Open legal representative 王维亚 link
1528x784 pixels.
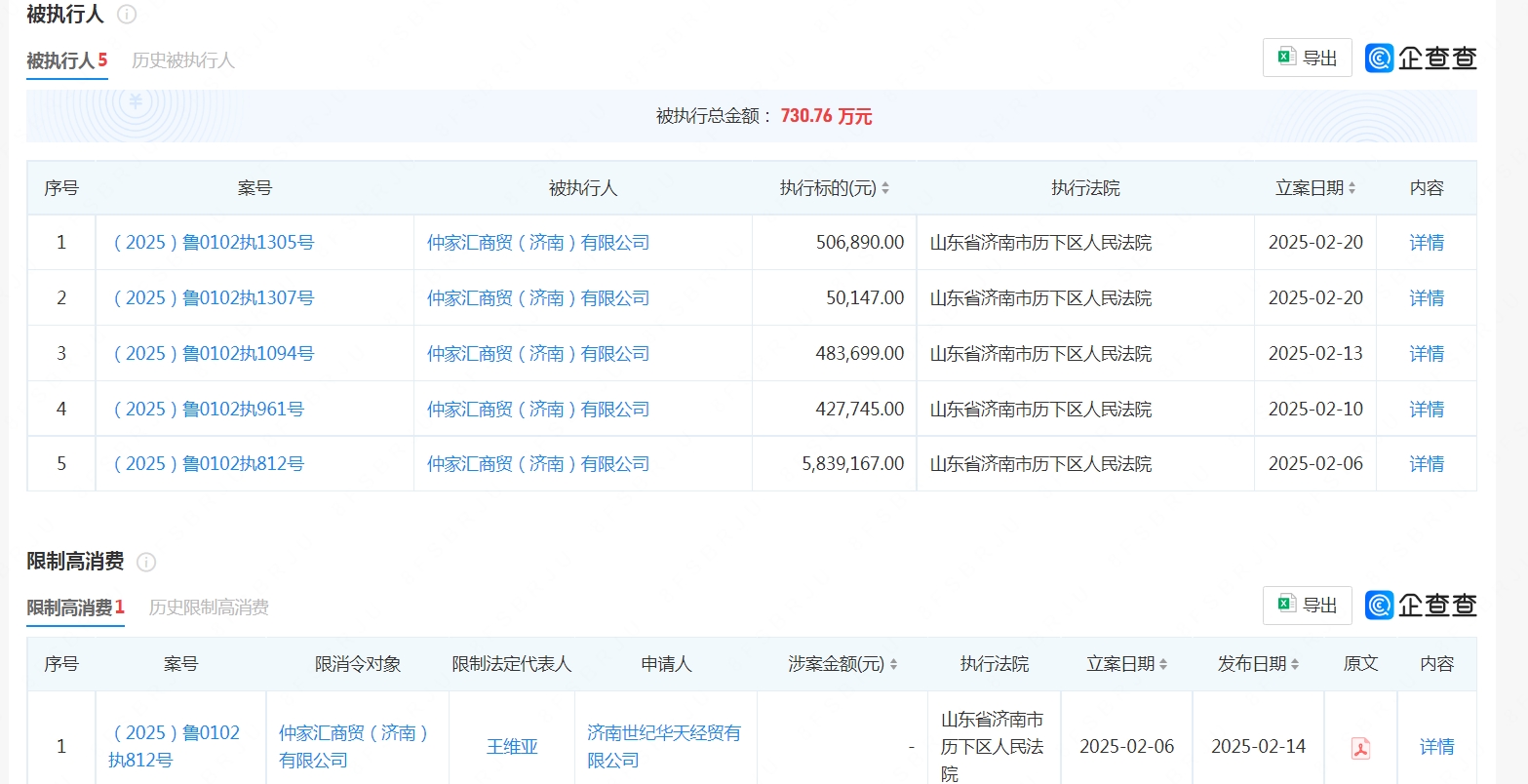click(x=512, y=747)
